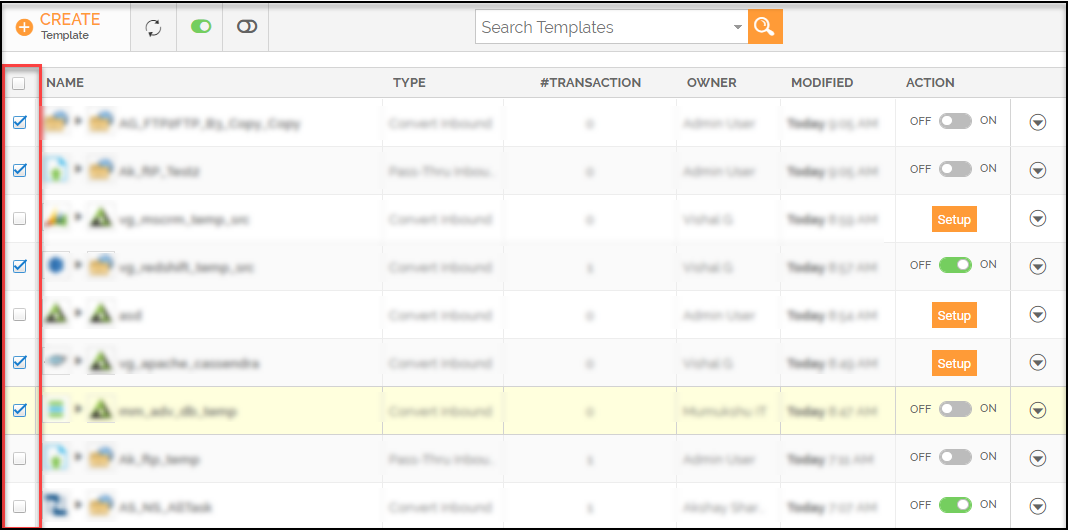
Task: Click Setup button in third row
Action: pos(954,219)
